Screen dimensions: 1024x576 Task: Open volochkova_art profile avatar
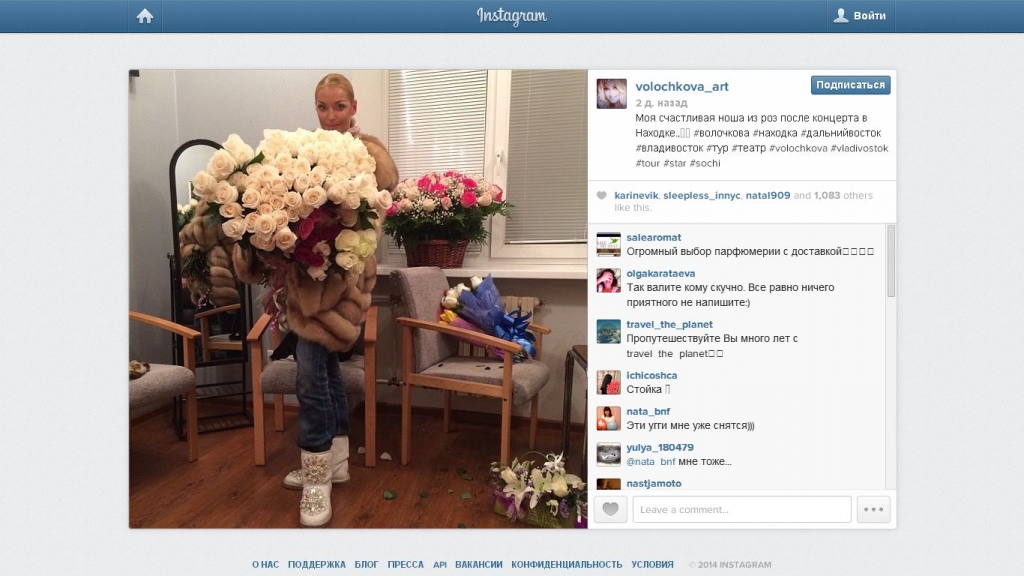612,94
